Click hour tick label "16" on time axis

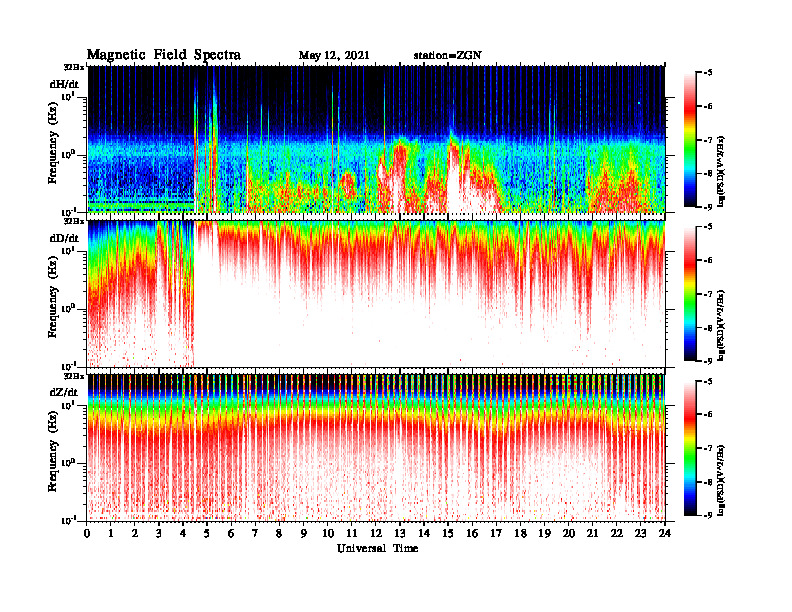(x=472, y=534)
